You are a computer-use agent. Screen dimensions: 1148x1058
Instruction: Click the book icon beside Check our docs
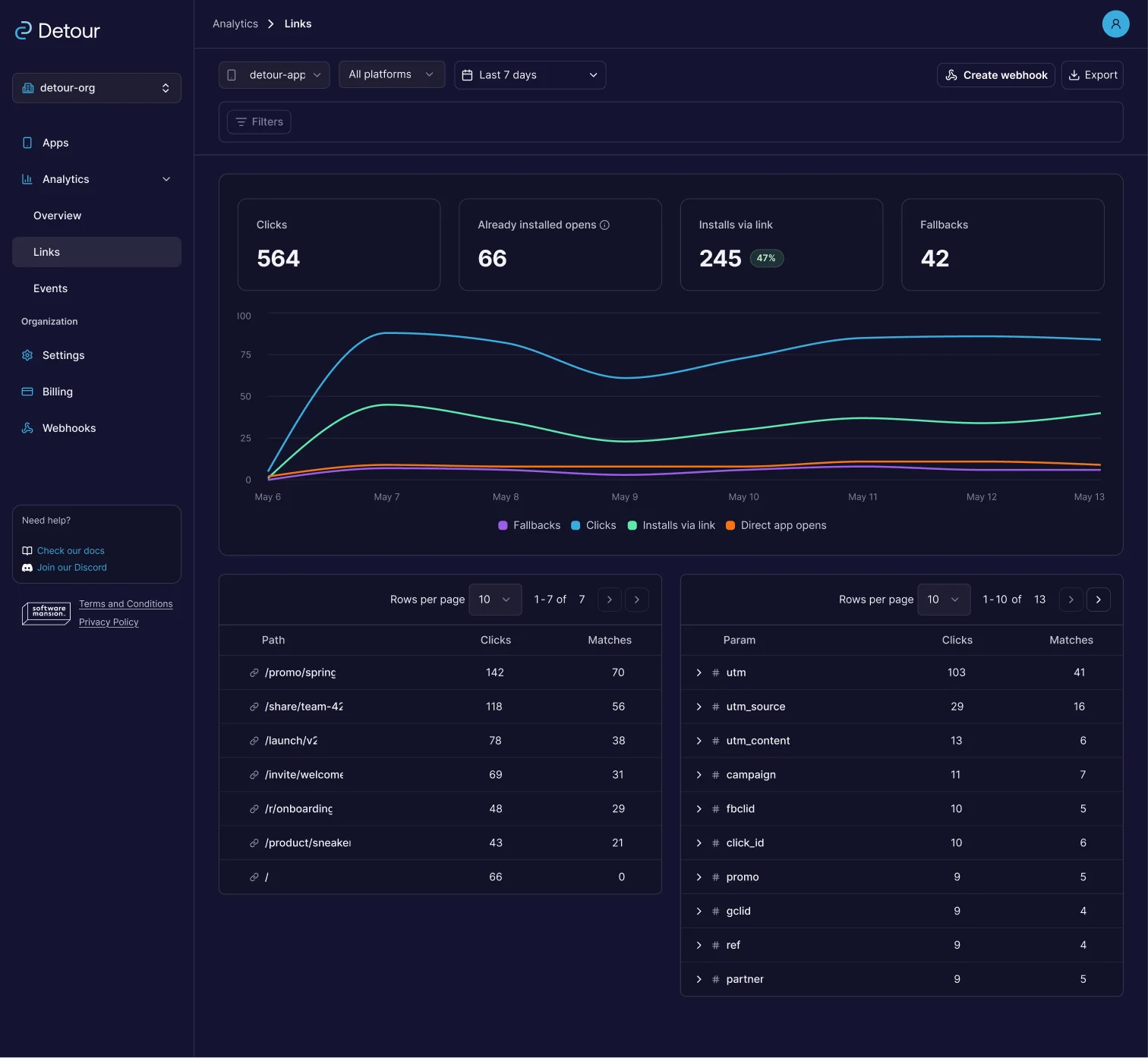27,551
